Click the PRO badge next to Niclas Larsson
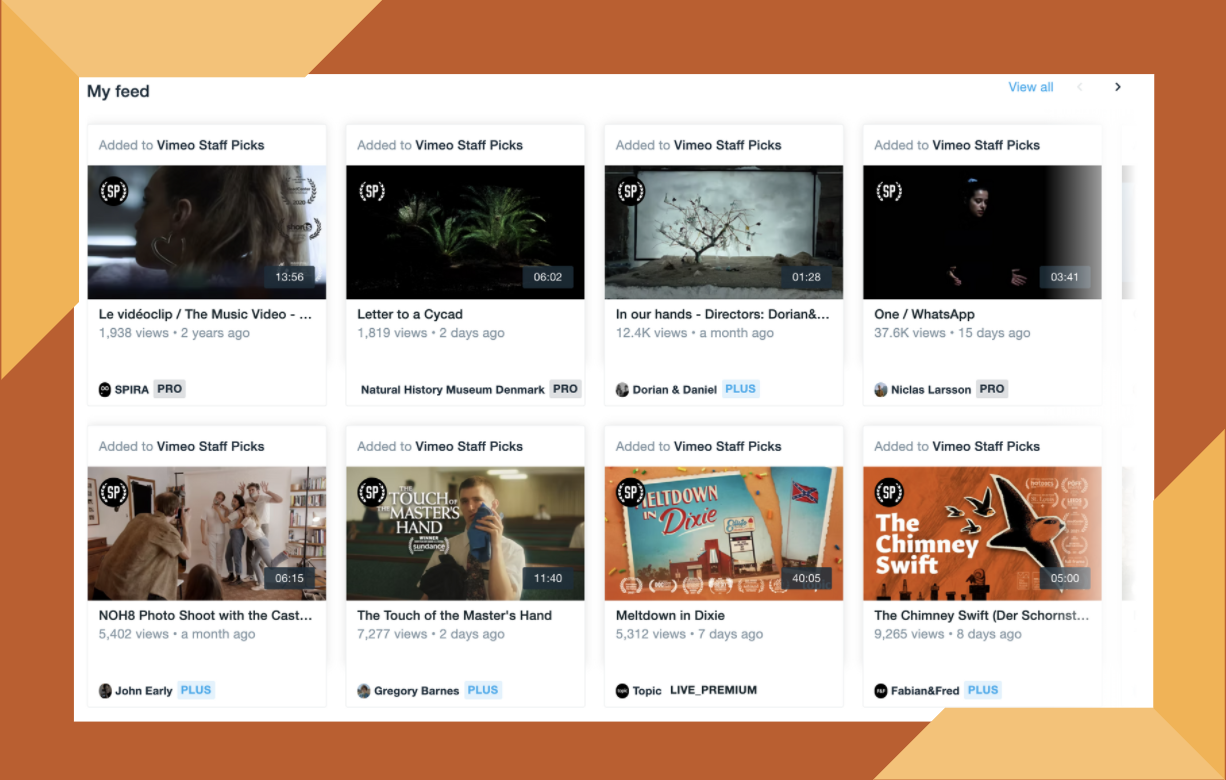 (992, 389)
